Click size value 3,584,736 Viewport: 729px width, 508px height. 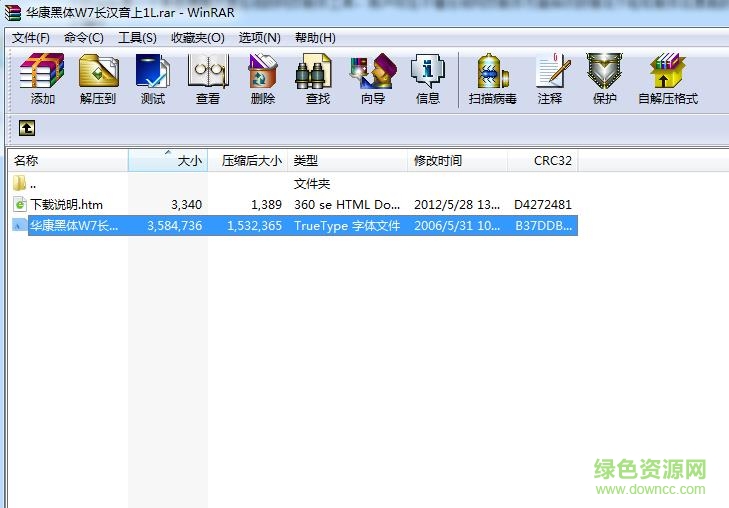pos(175,226)
